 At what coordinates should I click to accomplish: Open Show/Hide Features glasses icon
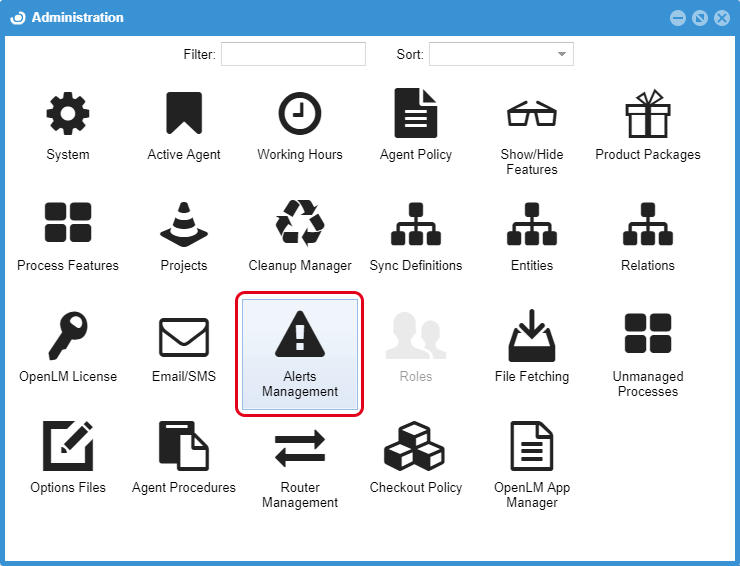pos(531,114)
